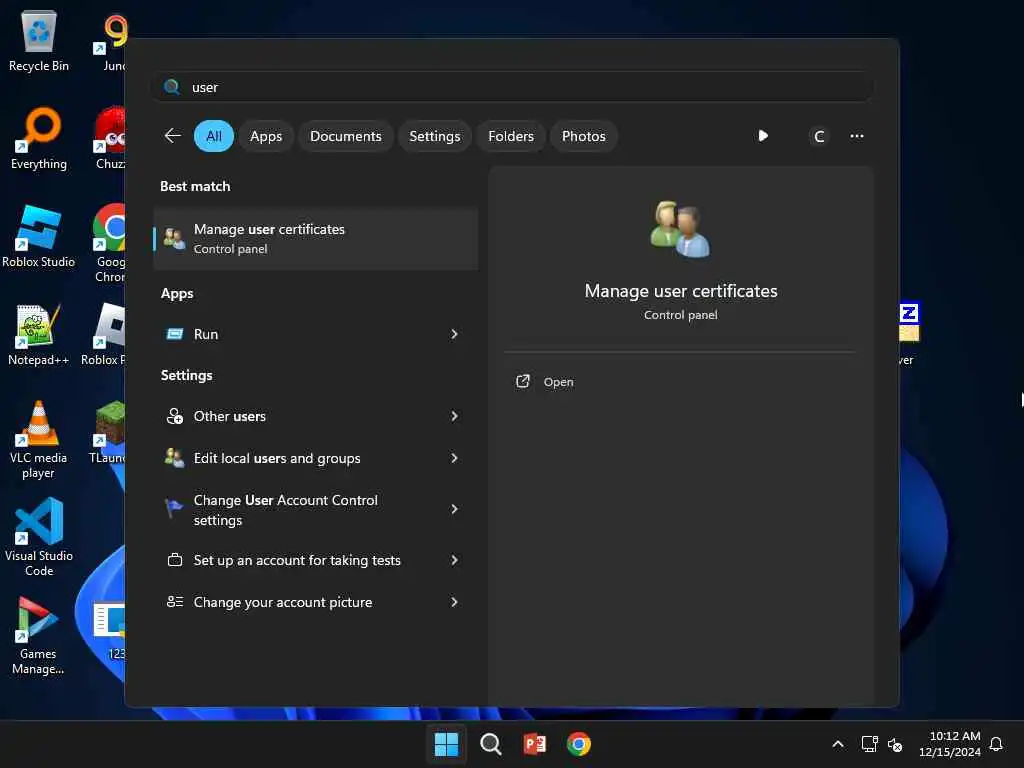Expand the Run result chevron
Screen dimensions: 1024x768
(x=455, y=334)
